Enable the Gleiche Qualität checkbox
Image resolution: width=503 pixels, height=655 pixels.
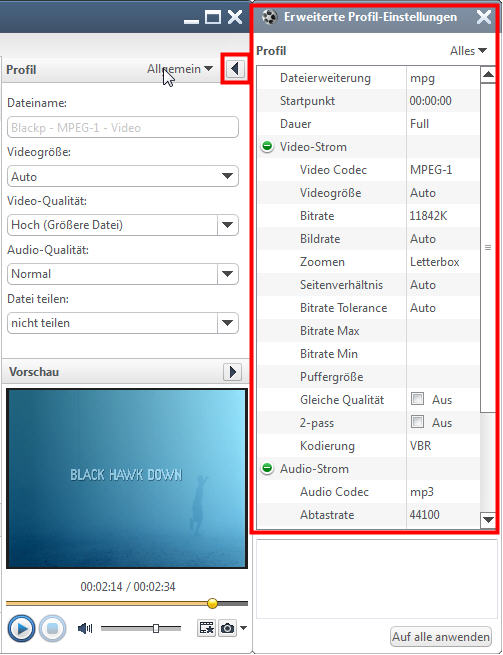(417, 399)
